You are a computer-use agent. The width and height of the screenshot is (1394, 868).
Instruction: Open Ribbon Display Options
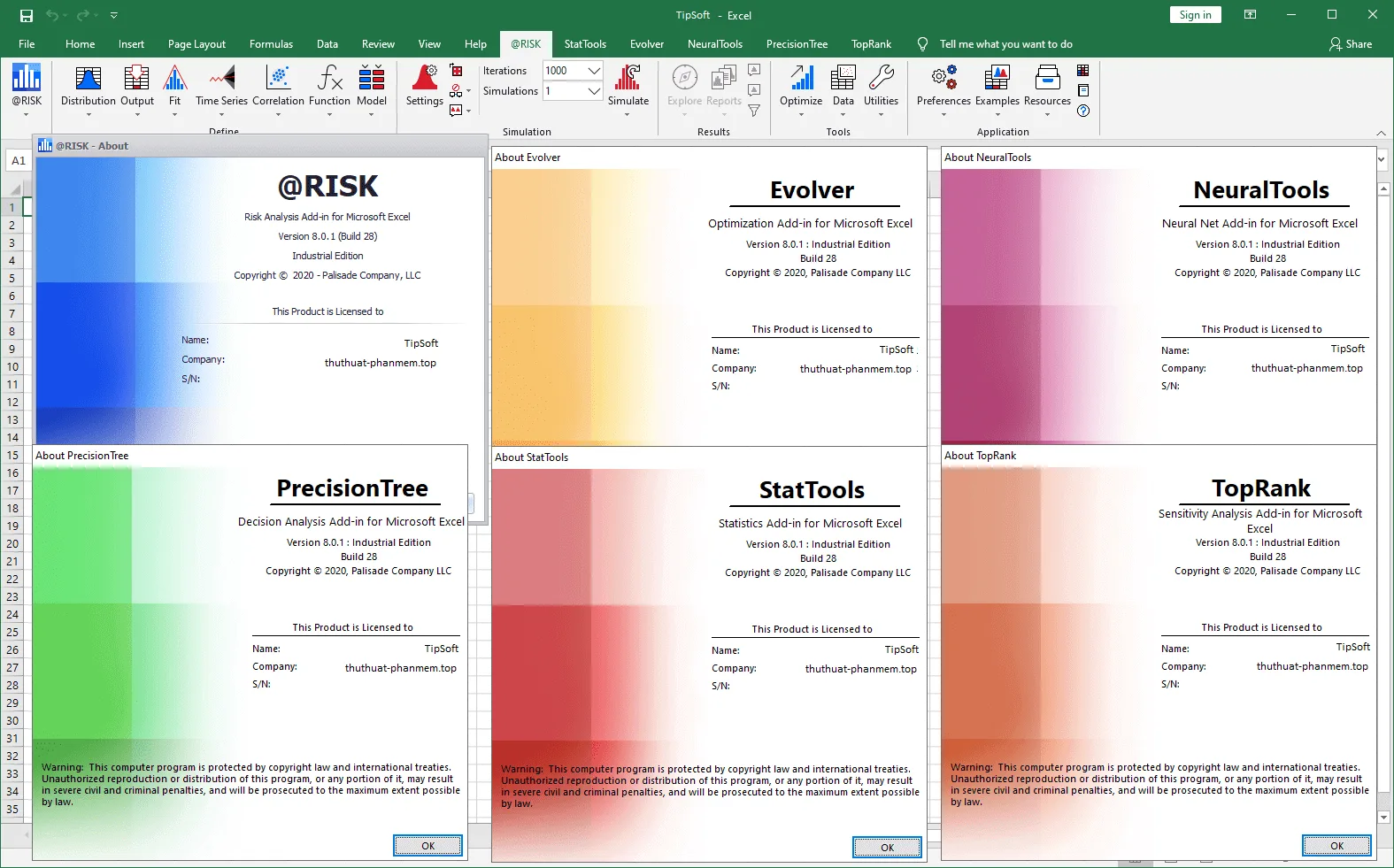(x=1250, y=15)
